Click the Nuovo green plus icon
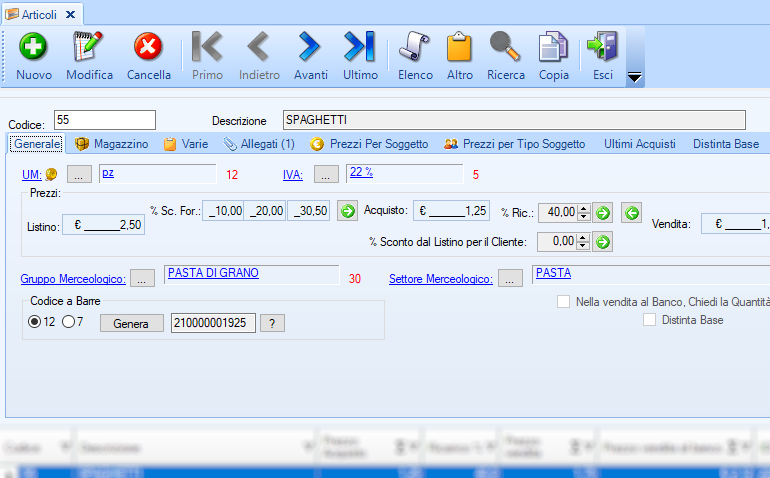770x478 pixels. click(x=34, y=47)
